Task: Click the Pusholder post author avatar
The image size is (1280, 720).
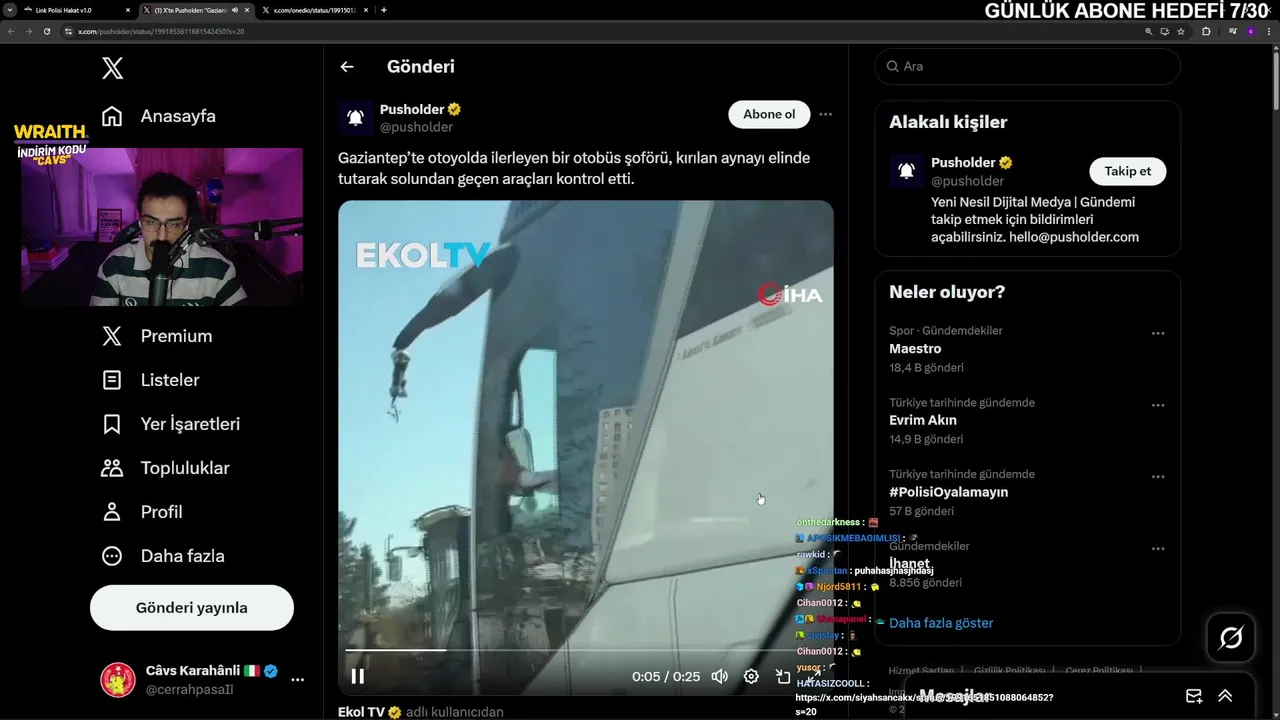Action: click(x=355, y=118)
